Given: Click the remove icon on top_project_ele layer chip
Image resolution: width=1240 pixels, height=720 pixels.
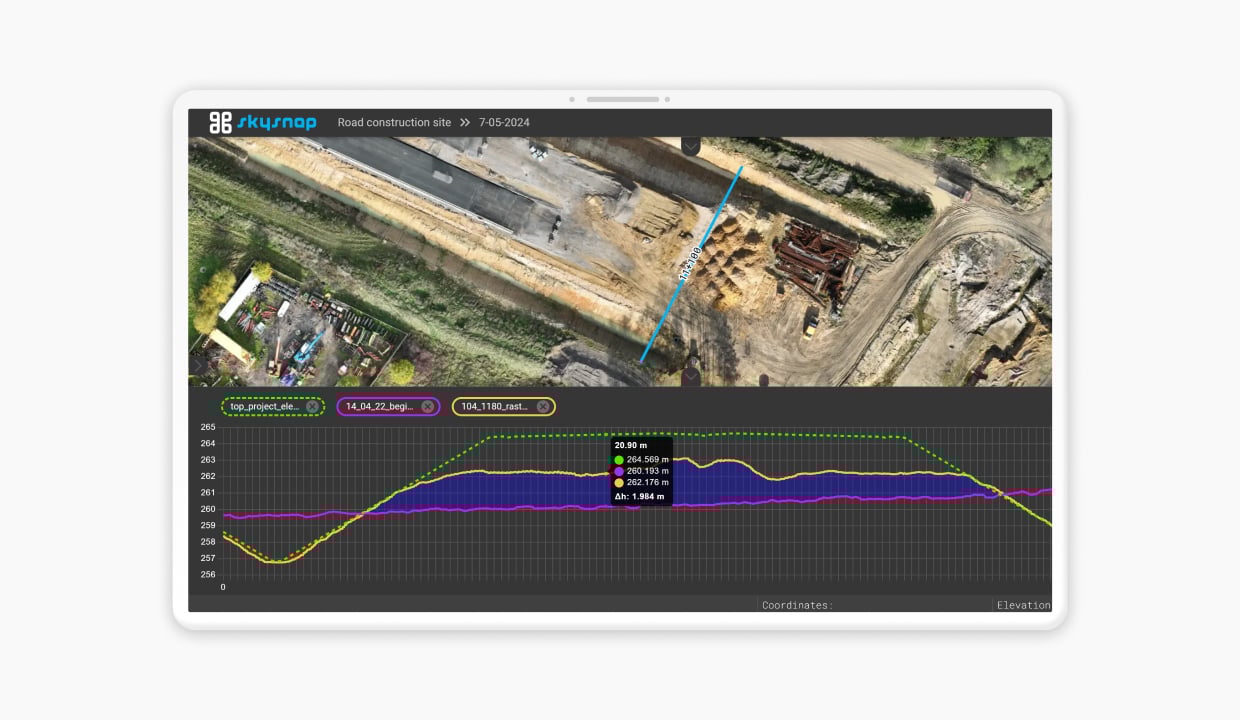Looking at the screenshot, I should pos(312,406).
